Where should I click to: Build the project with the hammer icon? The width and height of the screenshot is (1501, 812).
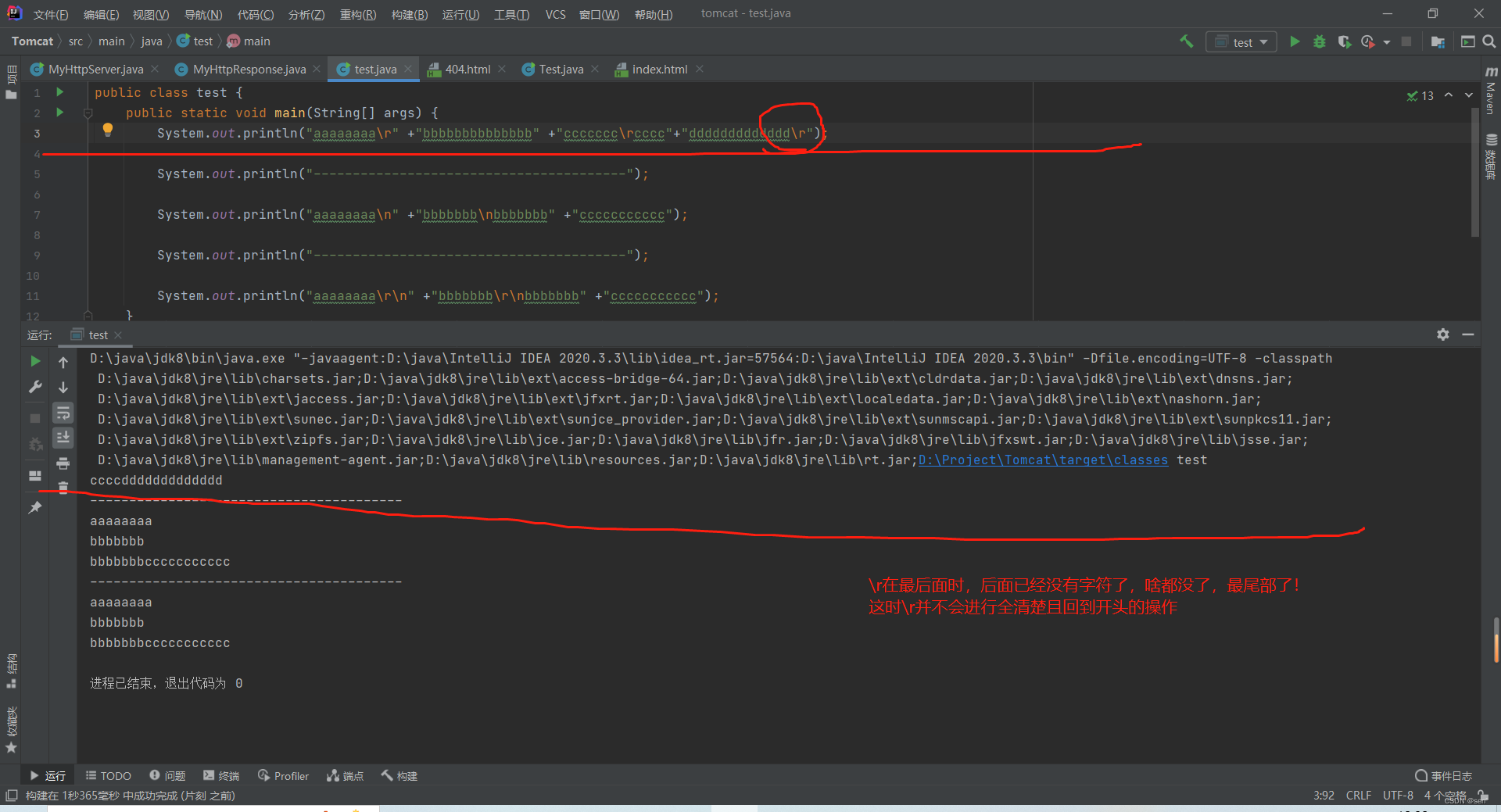pyautogui.click(x=1186, y=41)
